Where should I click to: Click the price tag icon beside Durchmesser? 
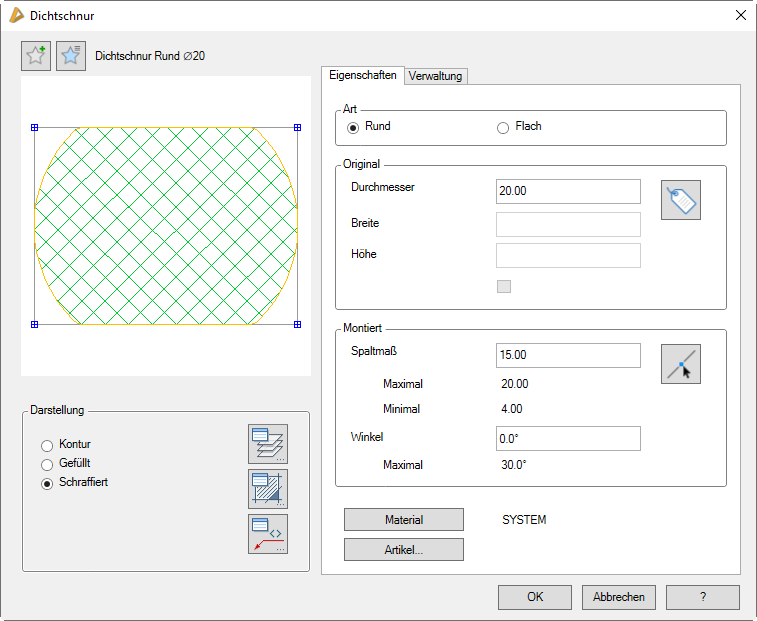coord(681,200)
